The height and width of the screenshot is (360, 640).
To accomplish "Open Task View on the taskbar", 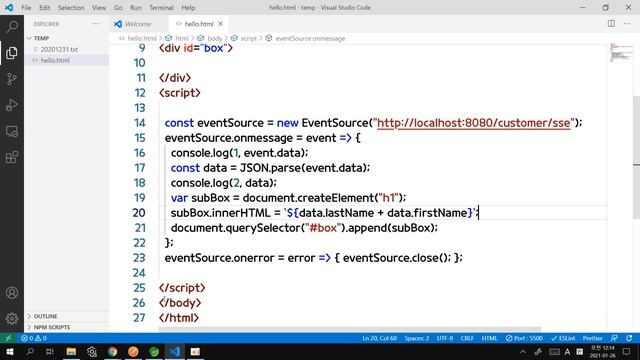I will pyautogui.click(x=50, y=351).
